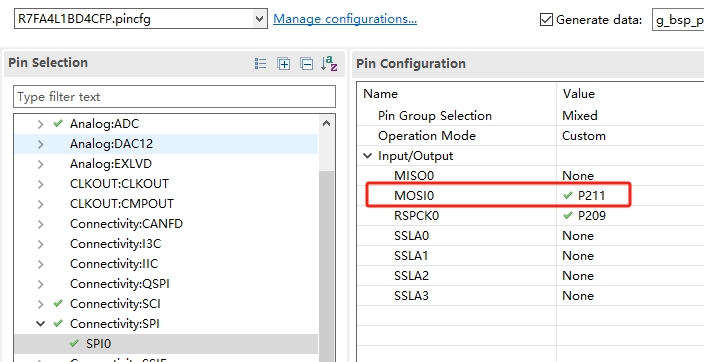This screenshot has height=362, width=704.
Task: Select the MOSI0 row name
Action: (x=414, y=196)
